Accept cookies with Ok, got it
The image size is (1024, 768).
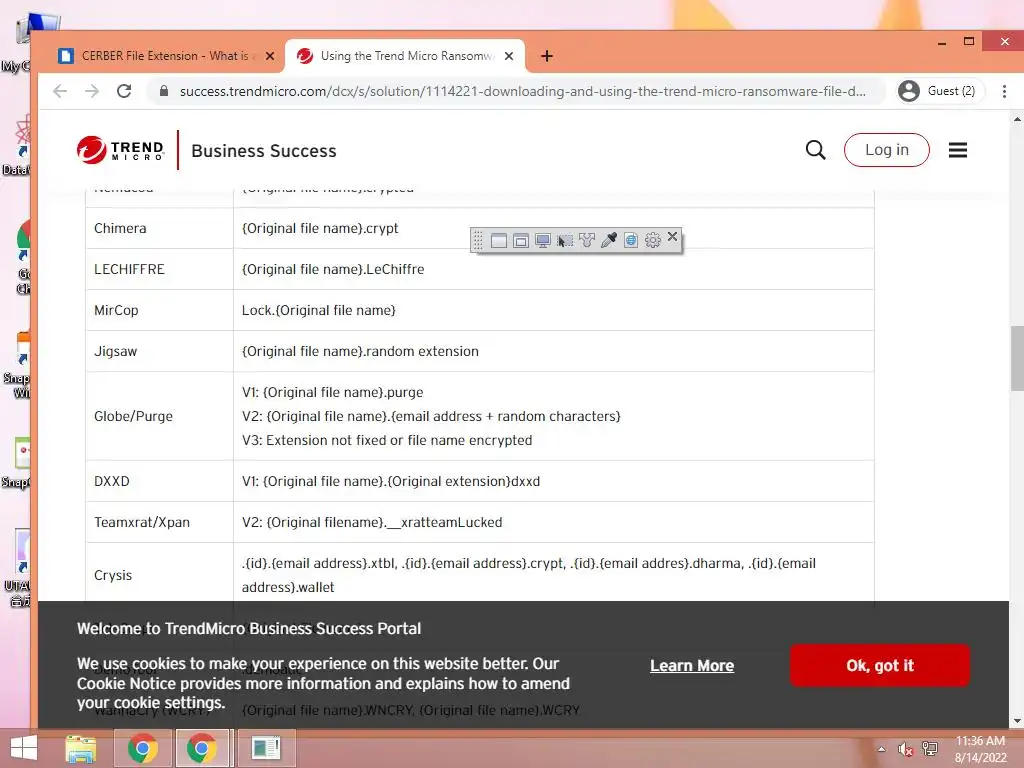point(880,665)
